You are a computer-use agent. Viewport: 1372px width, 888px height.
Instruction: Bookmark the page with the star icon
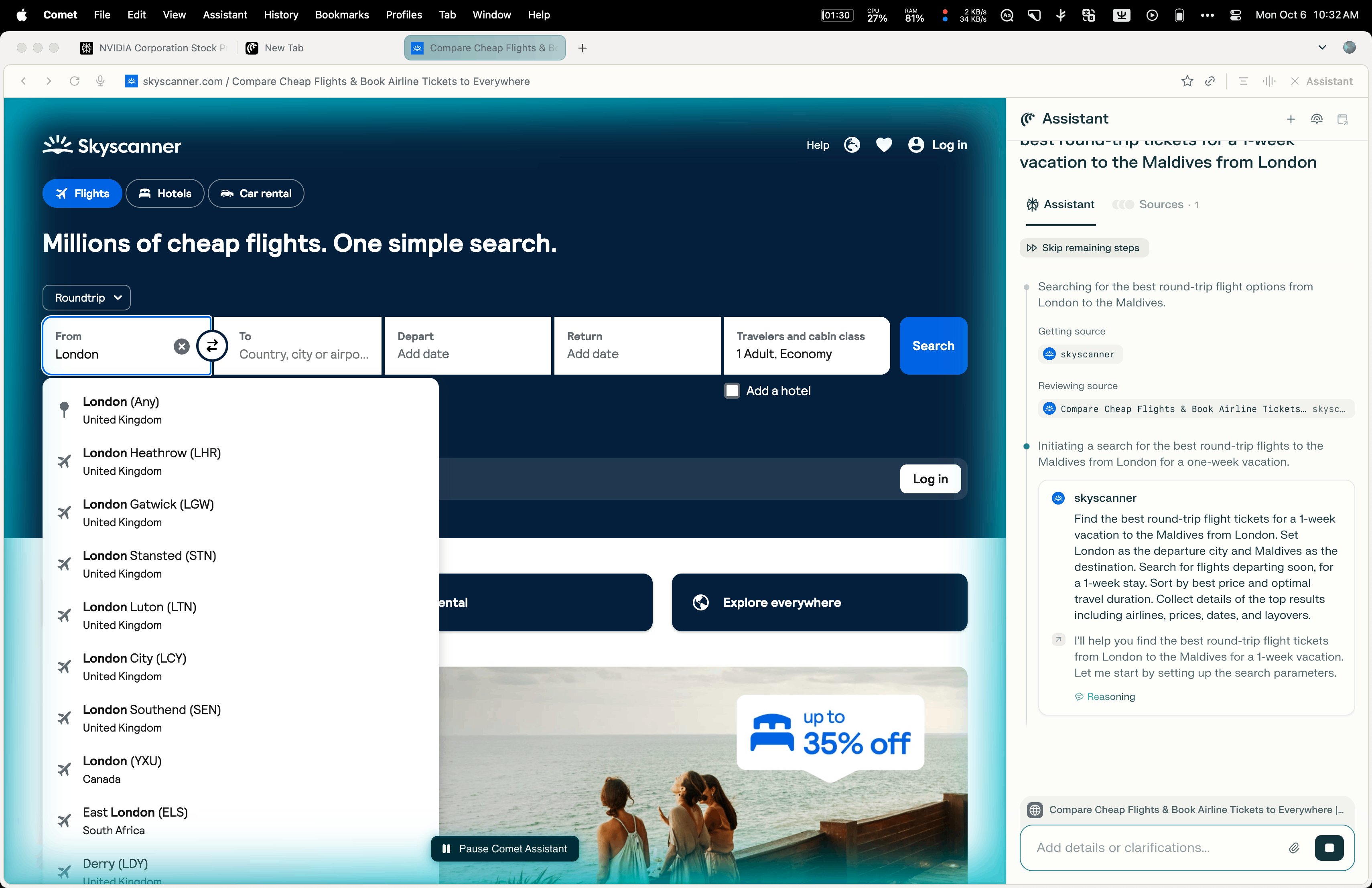click(x=1187, y=81)
